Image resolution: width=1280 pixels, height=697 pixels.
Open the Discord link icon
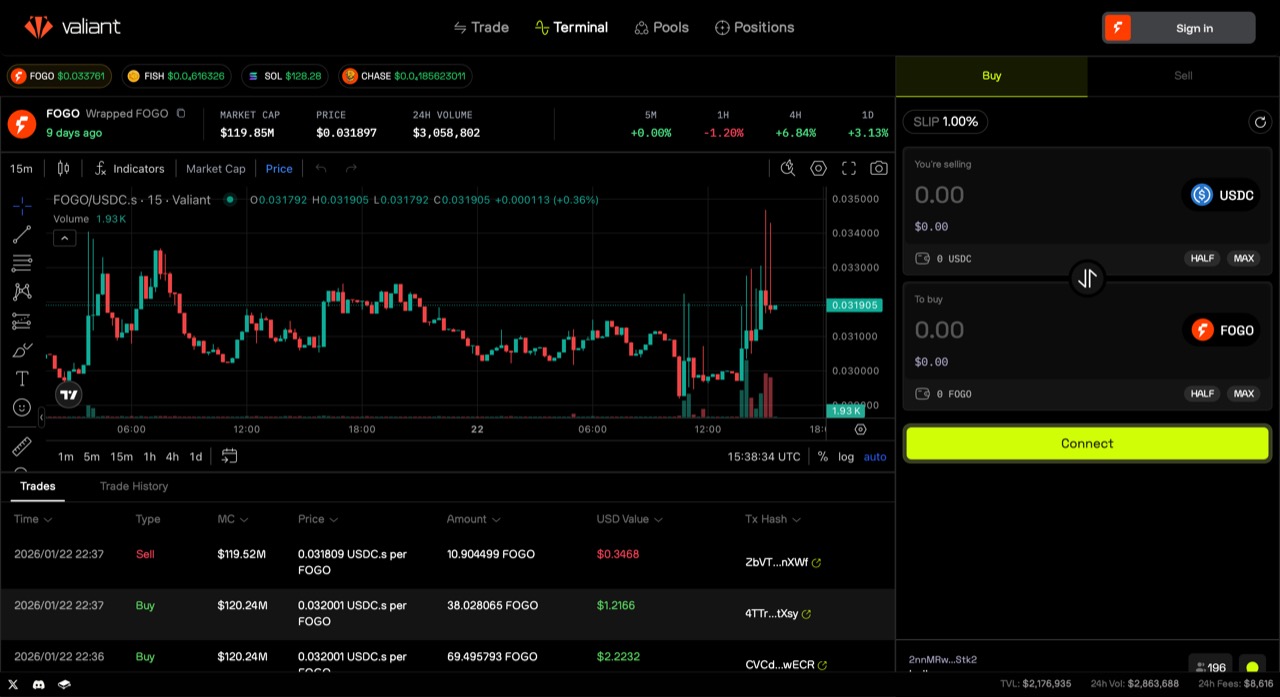point(39,684)
